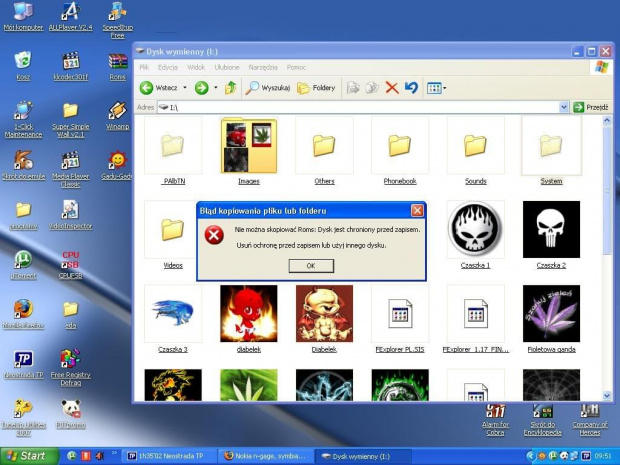Select the Winamp desktop icon
Viewport: 620px width, 465px height.
pyautogui.click(x=117, y=111)
